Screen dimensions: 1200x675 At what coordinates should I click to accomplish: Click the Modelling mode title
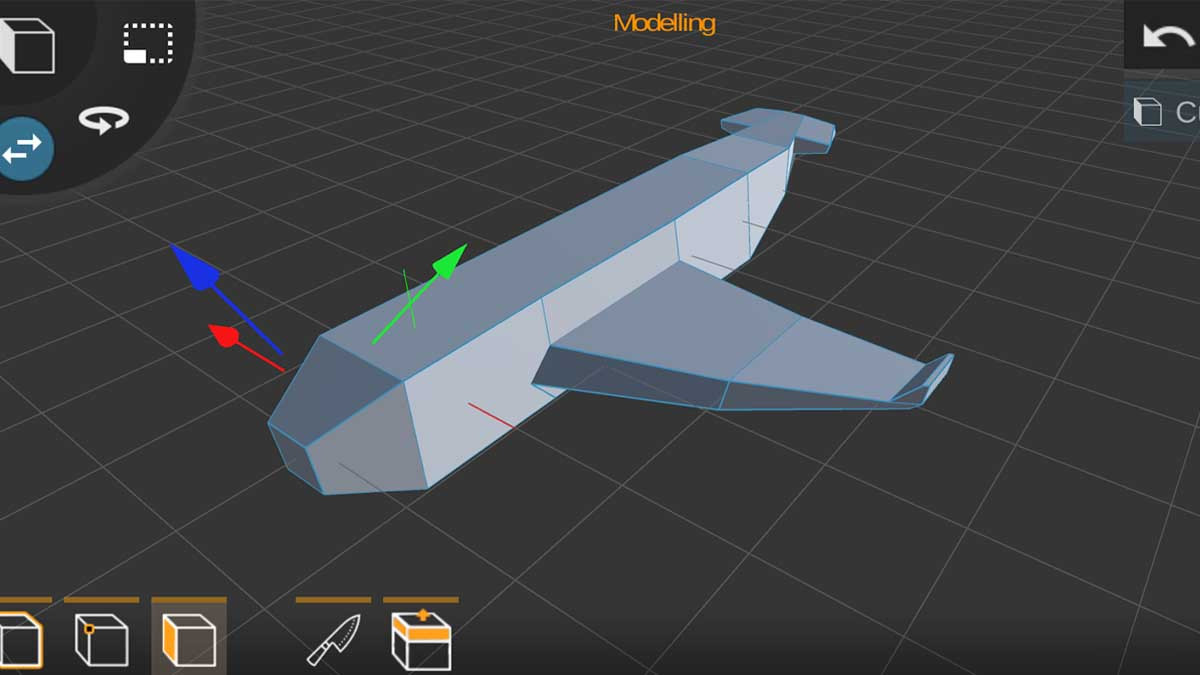[x=665, y=22]
